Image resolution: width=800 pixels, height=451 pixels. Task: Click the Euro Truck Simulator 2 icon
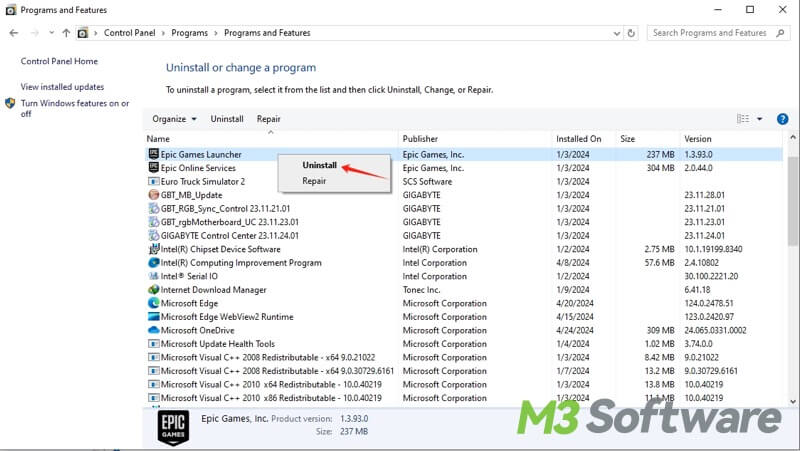(x=154, y=181)
